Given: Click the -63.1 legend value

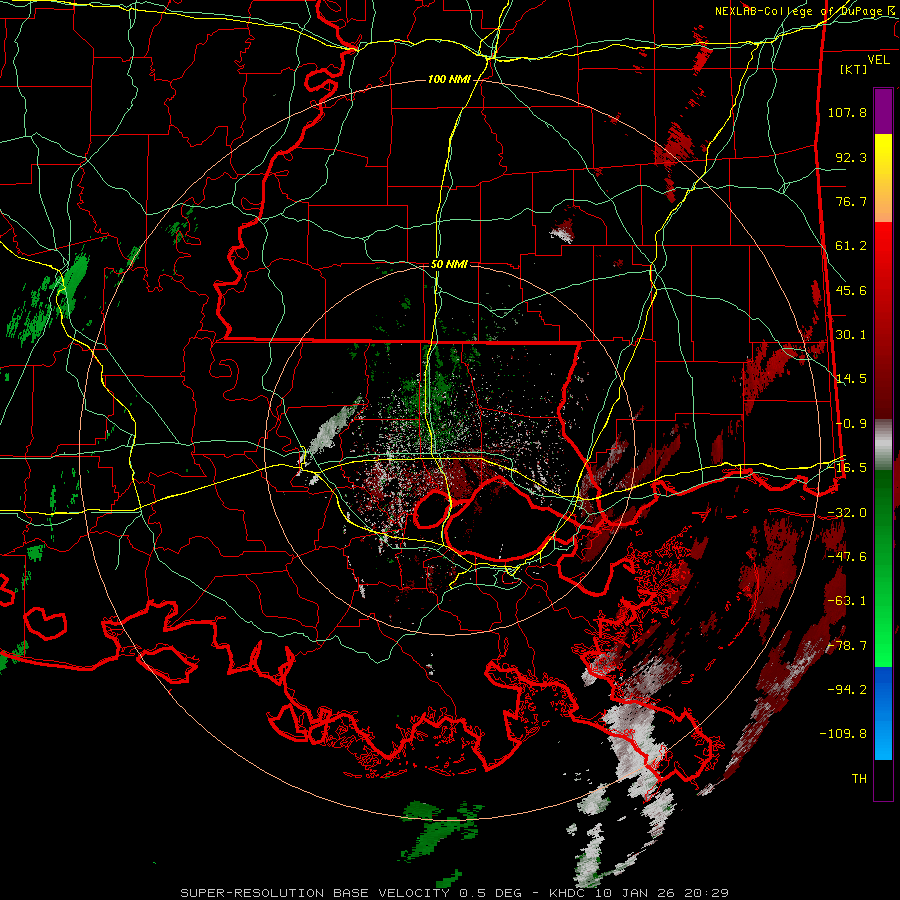Looking at the screenshot, I should click(847, 601).
